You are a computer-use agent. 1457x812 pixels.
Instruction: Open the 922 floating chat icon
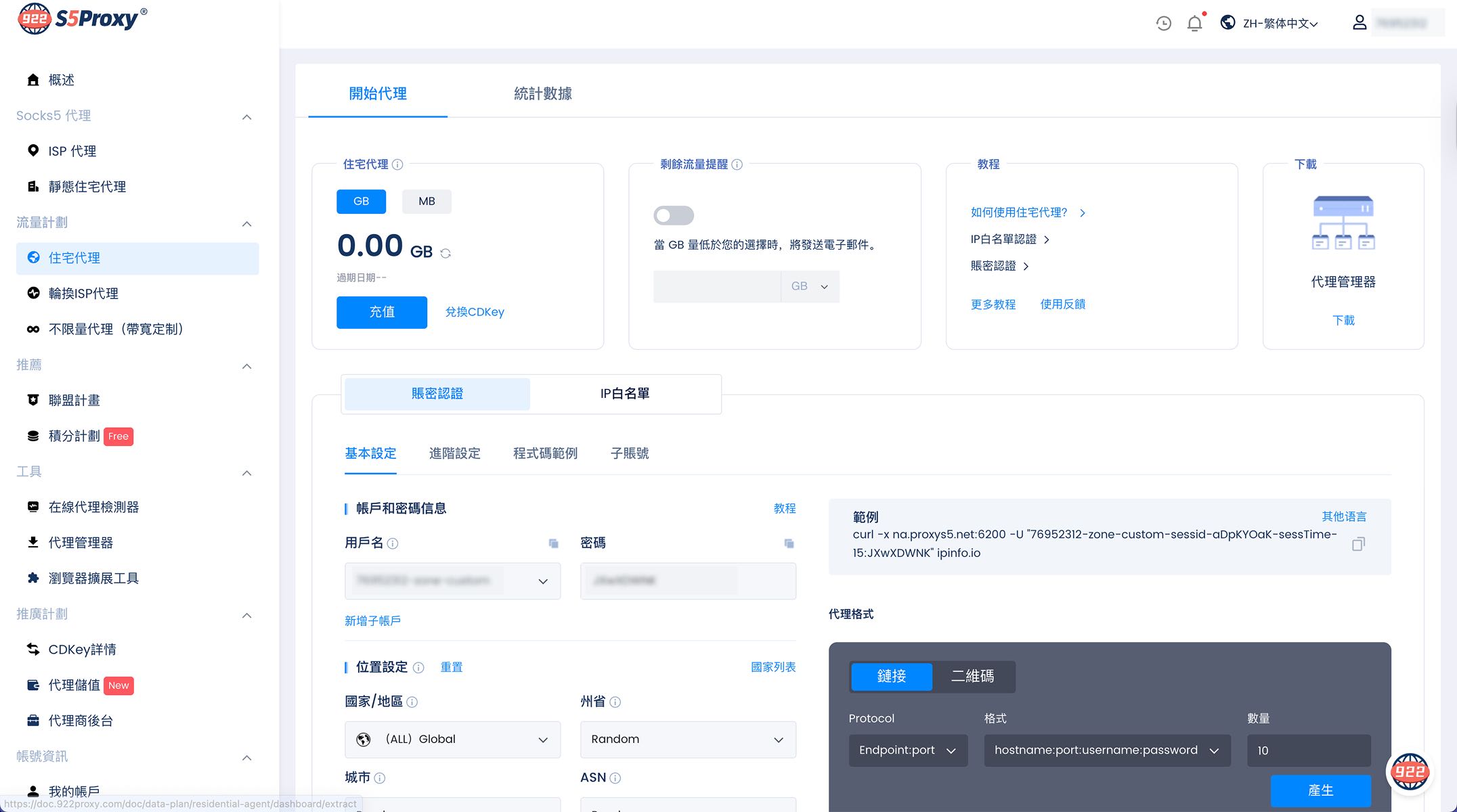(x=1410, y=772)
